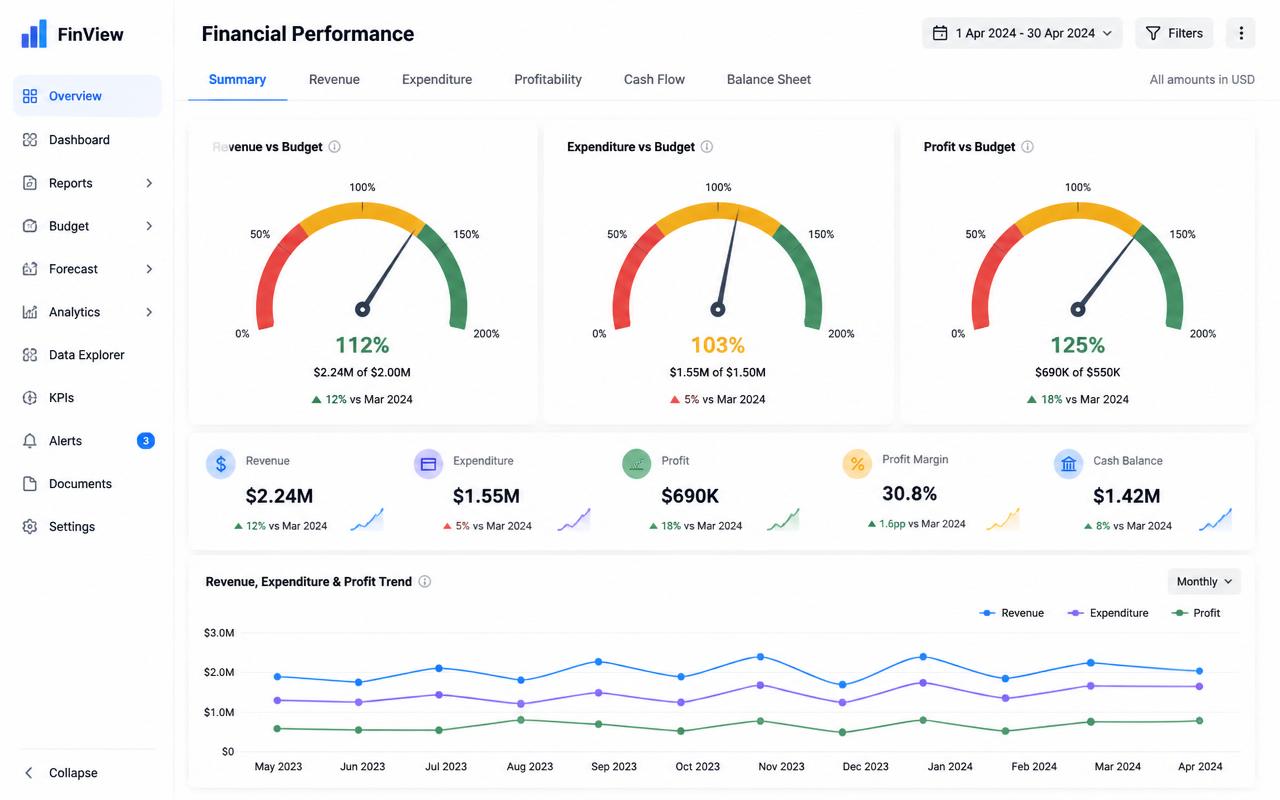
Task: Click info icon next to Profit vs Budget
Action: (x=1027, y=147)
